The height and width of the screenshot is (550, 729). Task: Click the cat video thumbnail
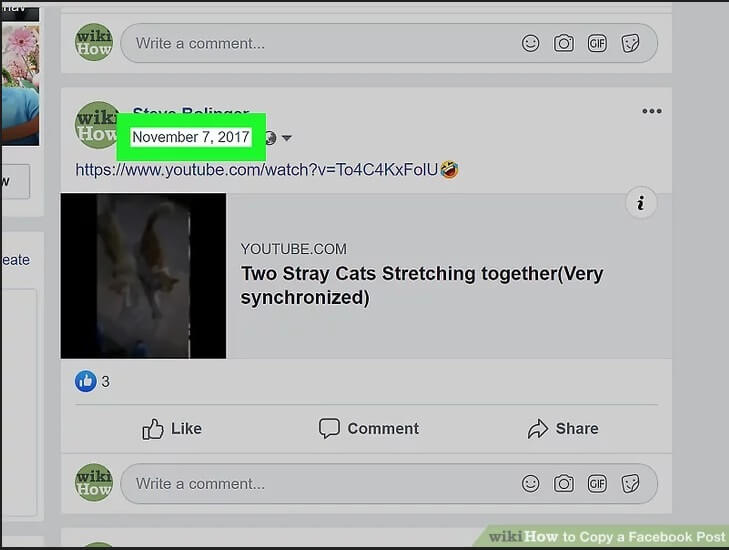[x=143, y=276]
